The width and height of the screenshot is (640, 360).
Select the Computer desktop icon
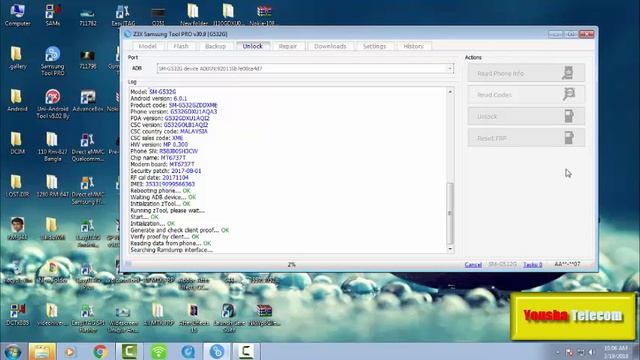pos(17,15)
